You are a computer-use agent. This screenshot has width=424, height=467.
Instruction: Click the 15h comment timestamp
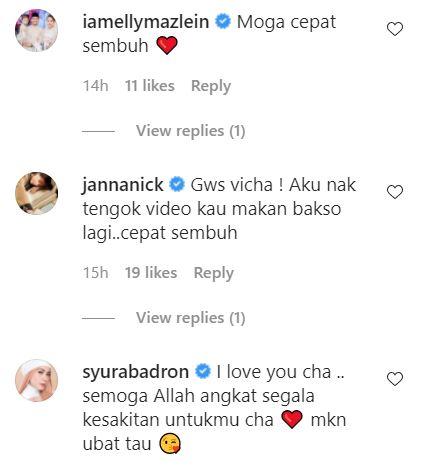[95, 273]
